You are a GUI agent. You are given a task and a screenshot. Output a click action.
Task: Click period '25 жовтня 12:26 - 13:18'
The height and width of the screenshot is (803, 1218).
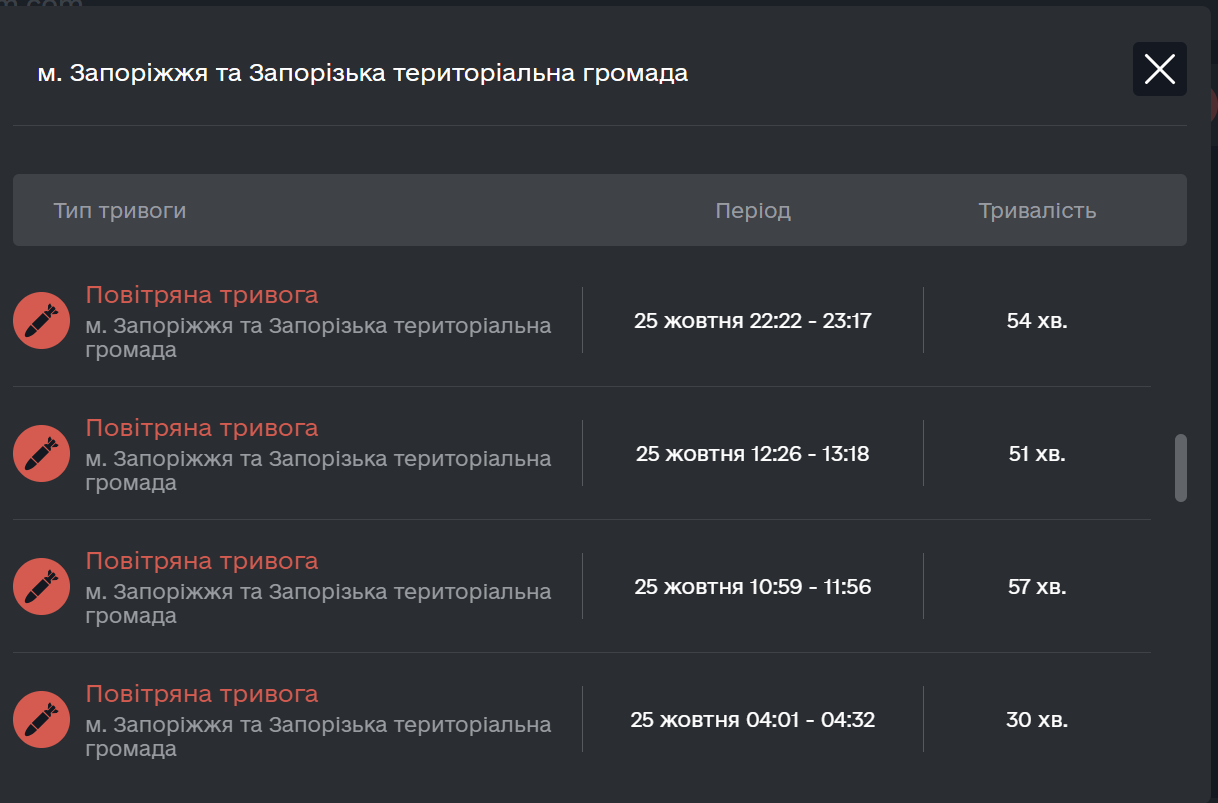click(753, 454)
